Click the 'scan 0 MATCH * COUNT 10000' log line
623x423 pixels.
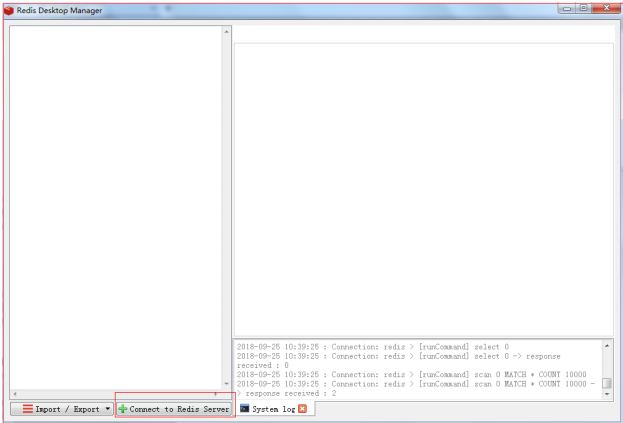[x=412, y=375]
